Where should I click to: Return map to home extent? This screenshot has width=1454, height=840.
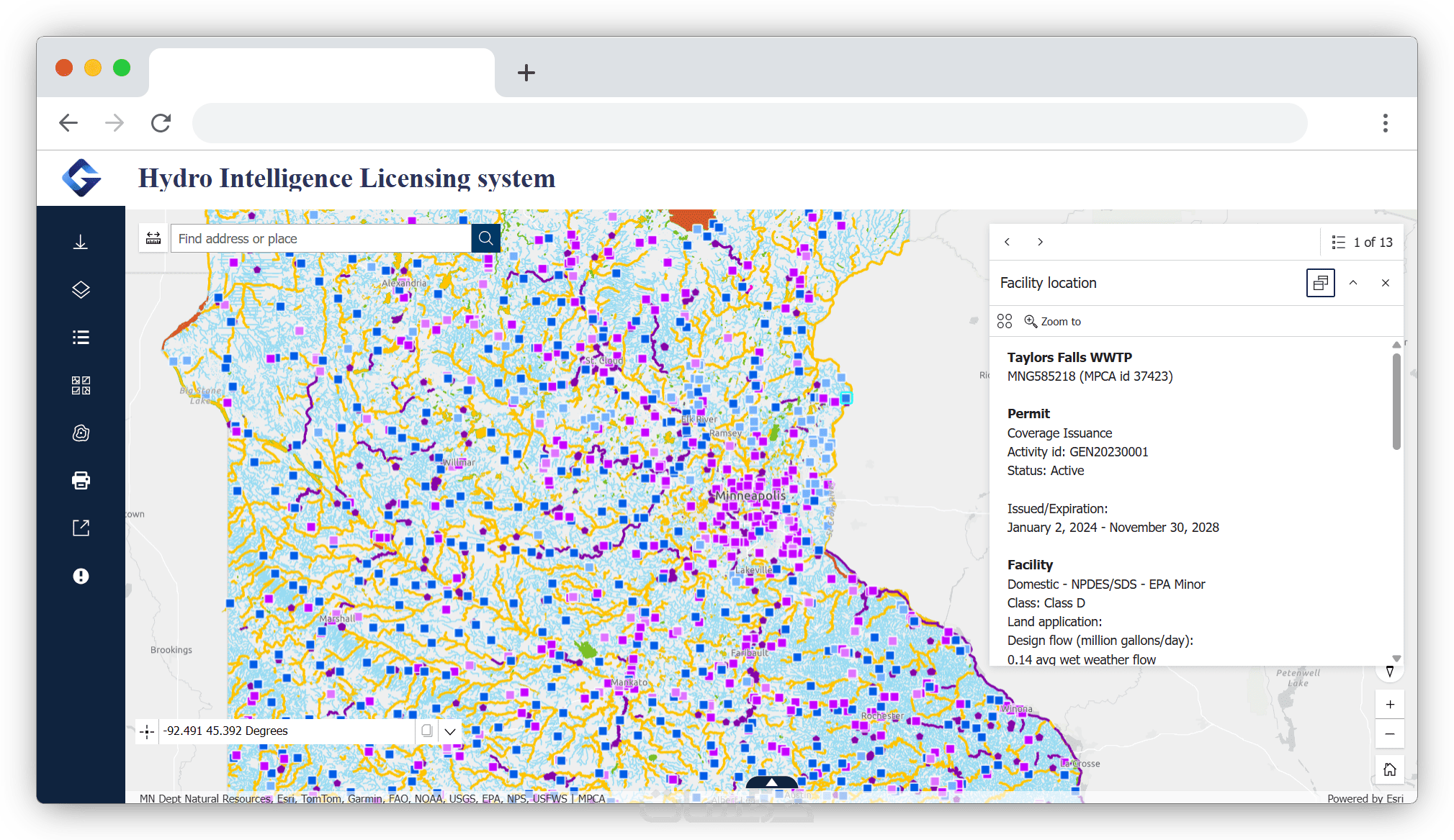1390,769
